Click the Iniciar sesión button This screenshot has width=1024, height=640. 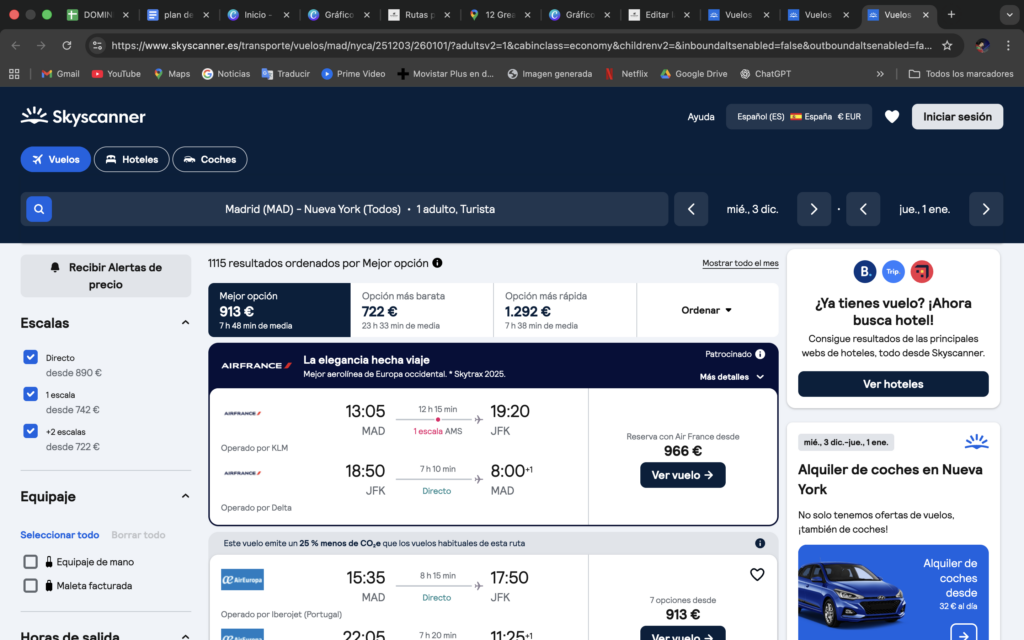click(957, 117)
